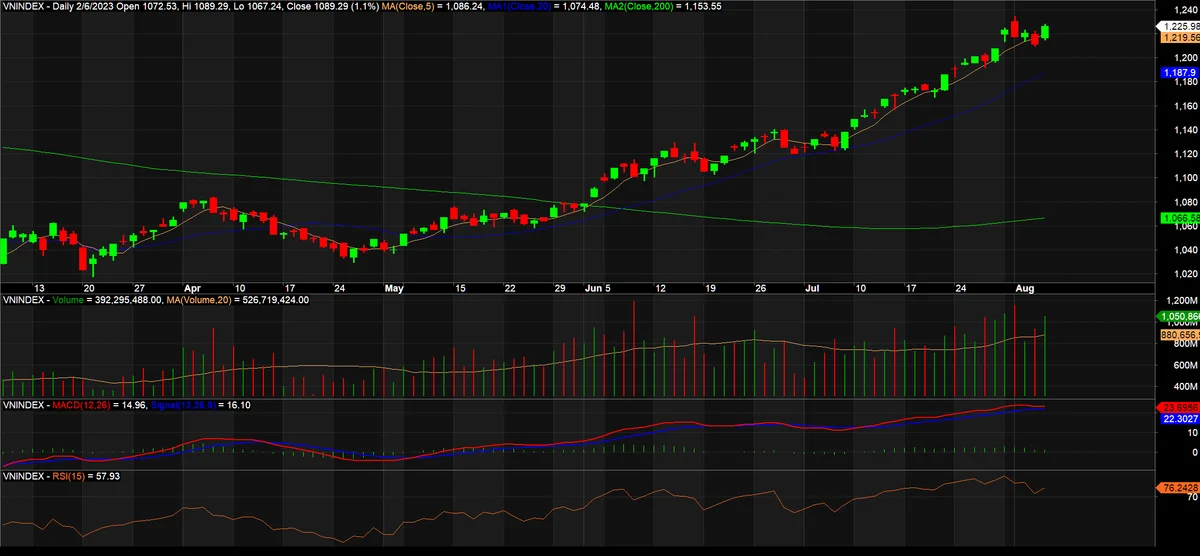Click the last green candlestick in August
The height and width of the screenshot is (556, 1200).
pos(1046,32)
